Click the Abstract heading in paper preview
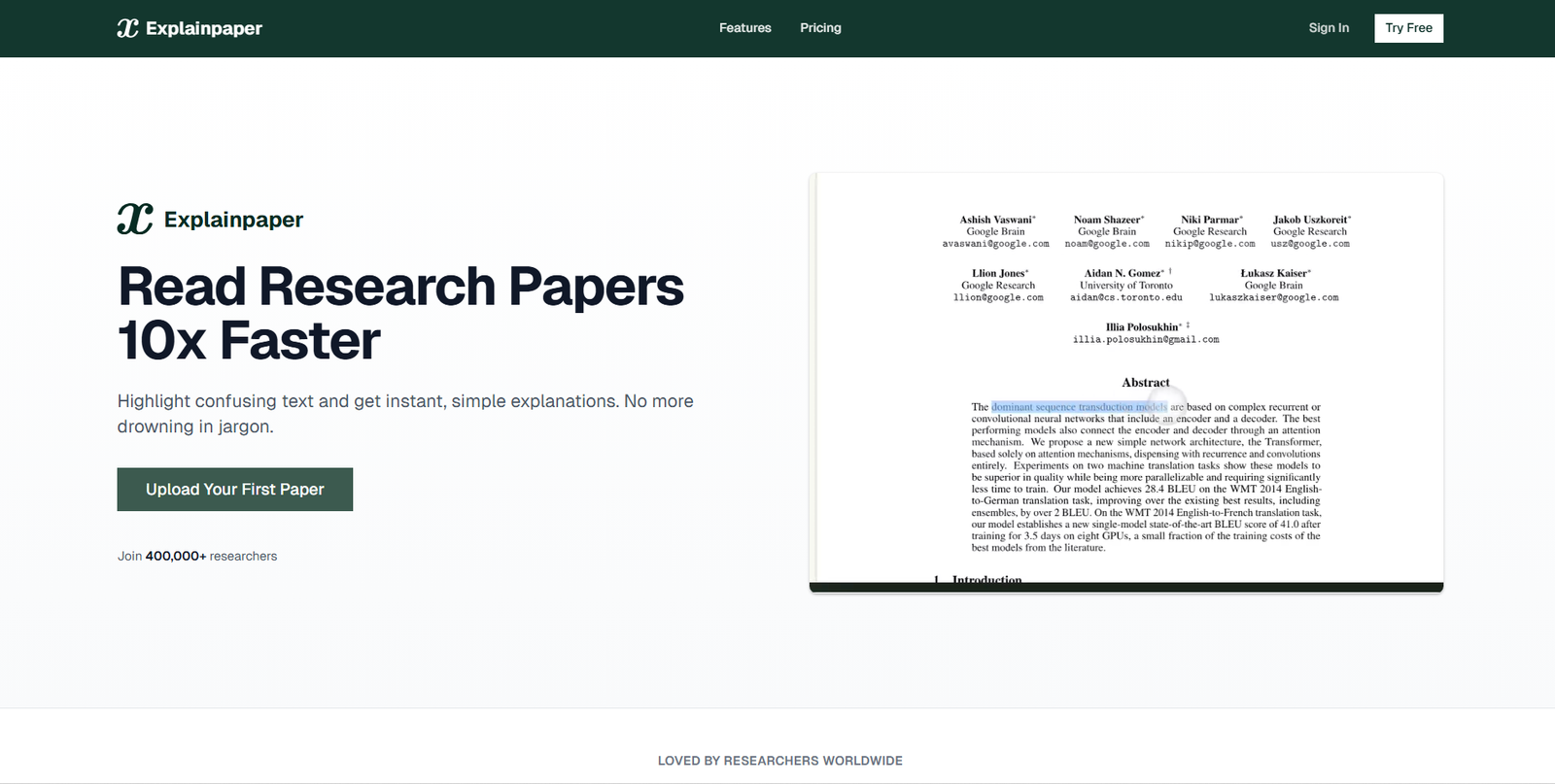The image size is (1555, 784). coord(1145,383)
